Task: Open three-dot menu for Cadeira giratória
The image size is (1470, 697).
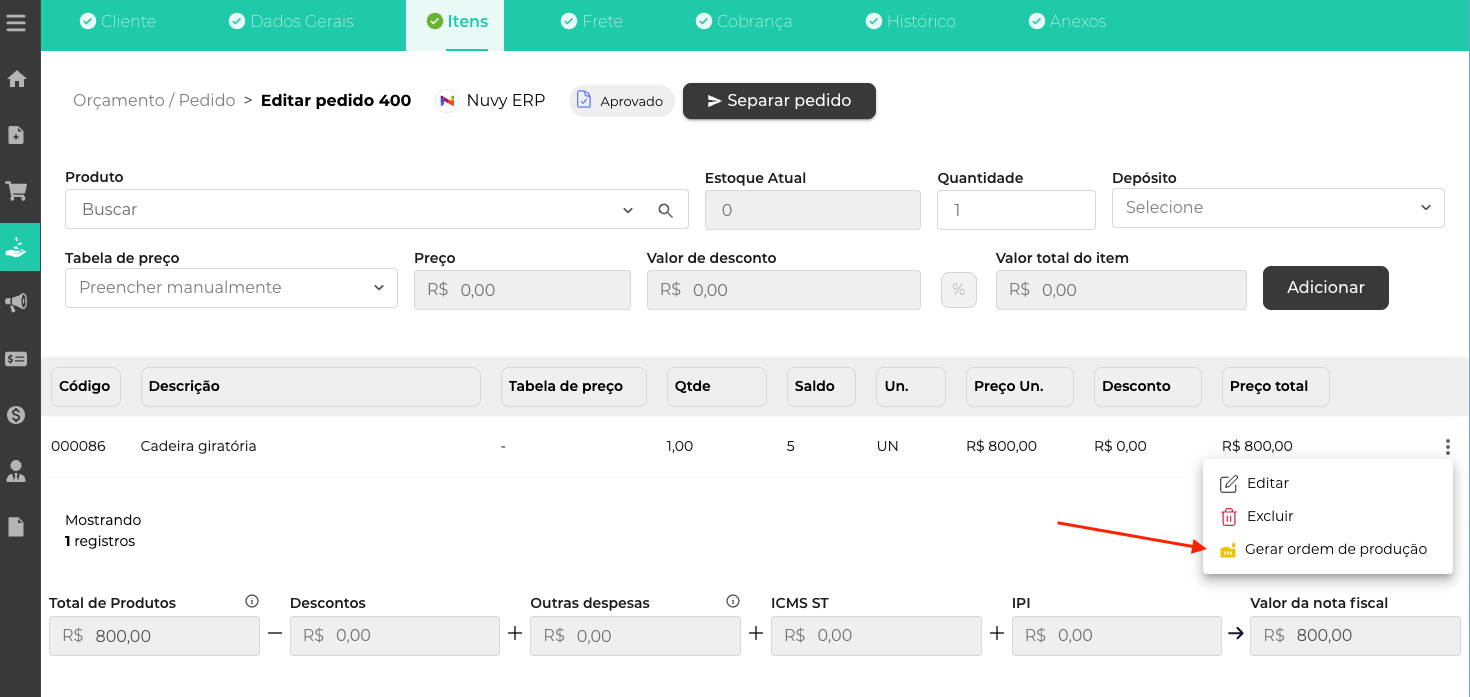Action: click(1447, 447)
